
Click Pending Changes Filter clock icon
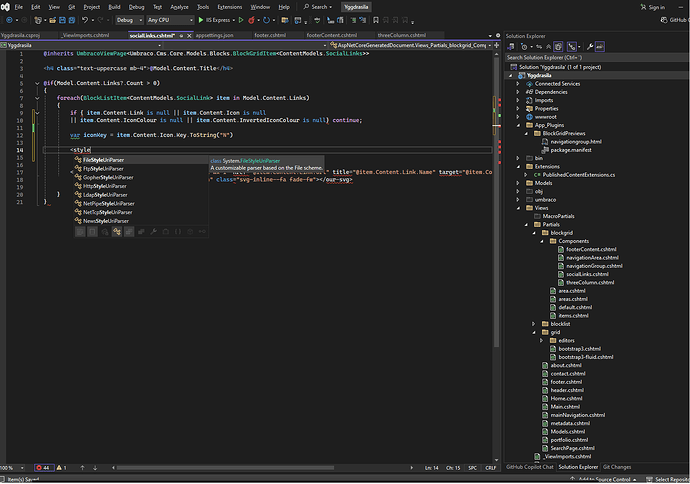point(524,47)
